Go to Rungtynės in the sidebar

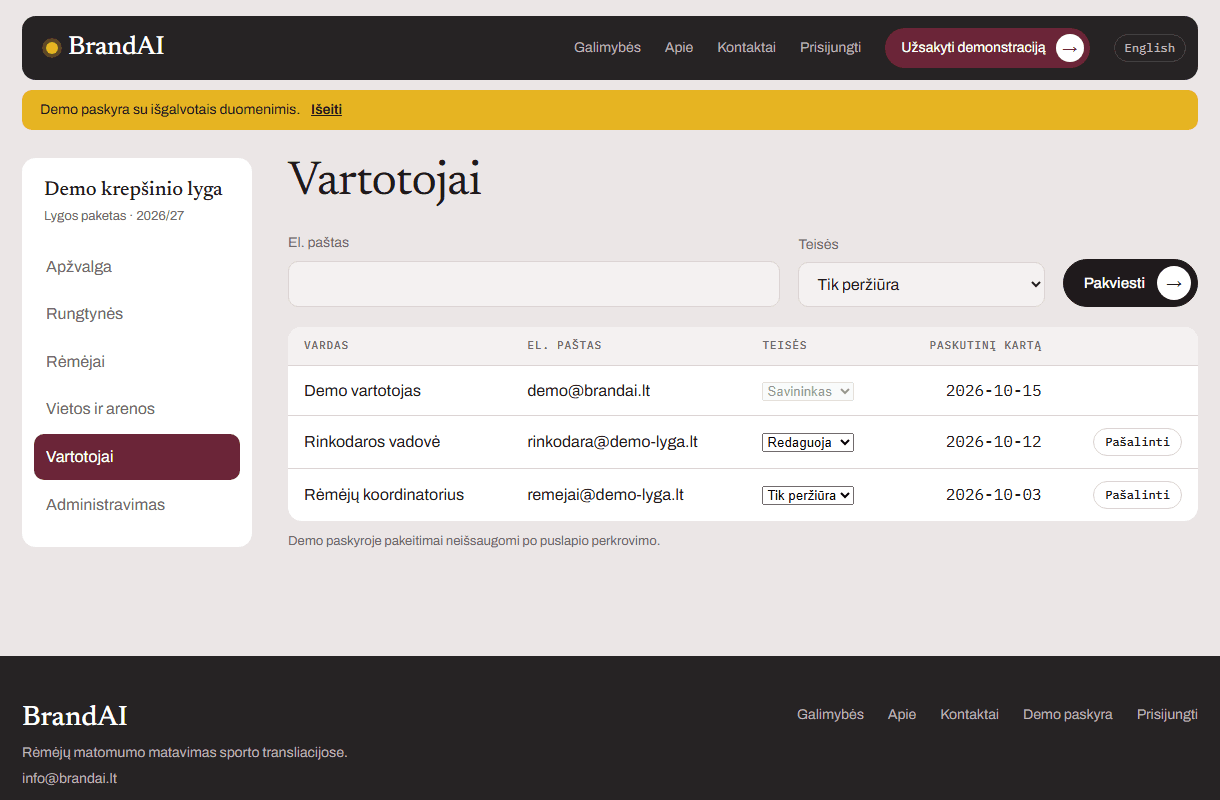coord(137,314)
